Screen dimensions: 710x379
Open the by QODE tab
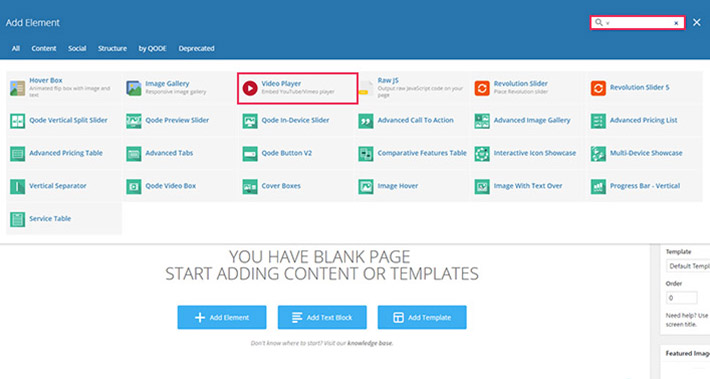153,48
